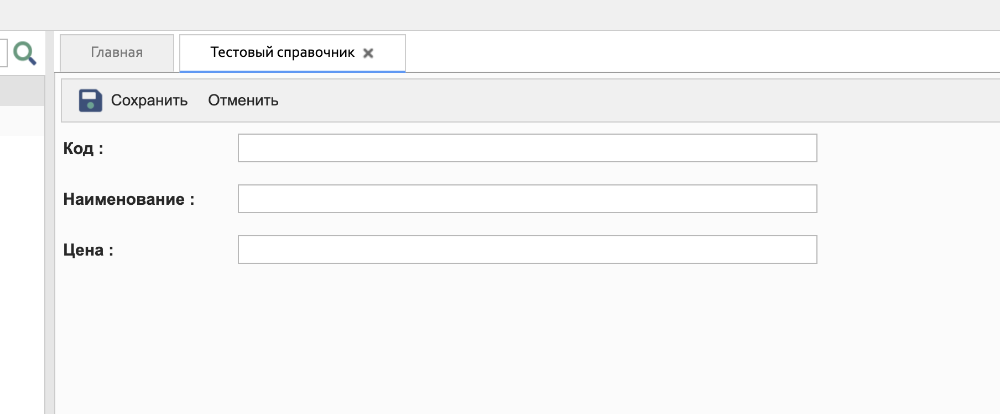Click the Цена field label
The height and width of the screenshot is (414, 1000).
[x=88, y=250]
